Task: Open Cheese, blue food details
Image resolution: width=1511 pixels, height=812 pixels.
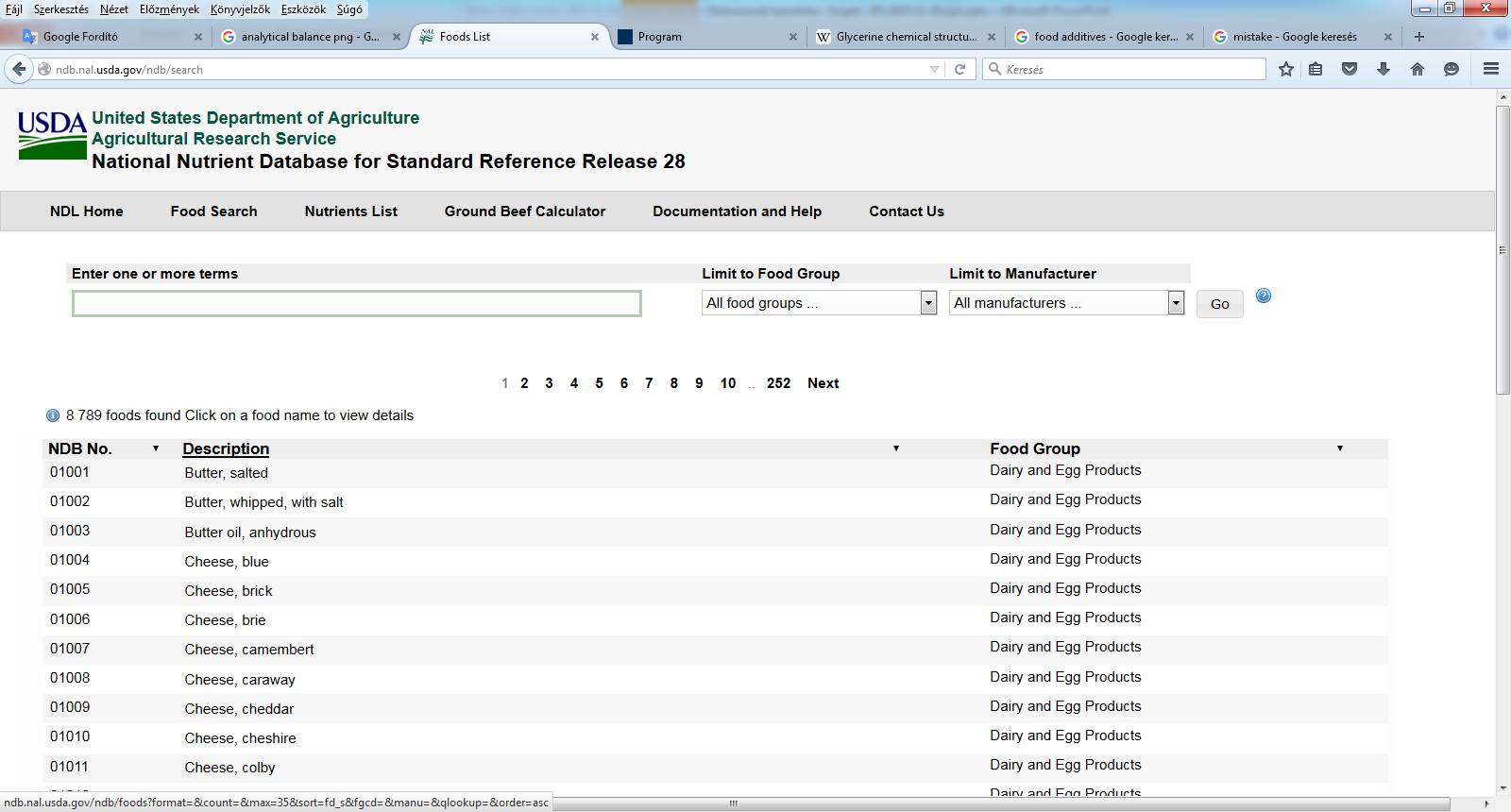Action: point(227,562)
